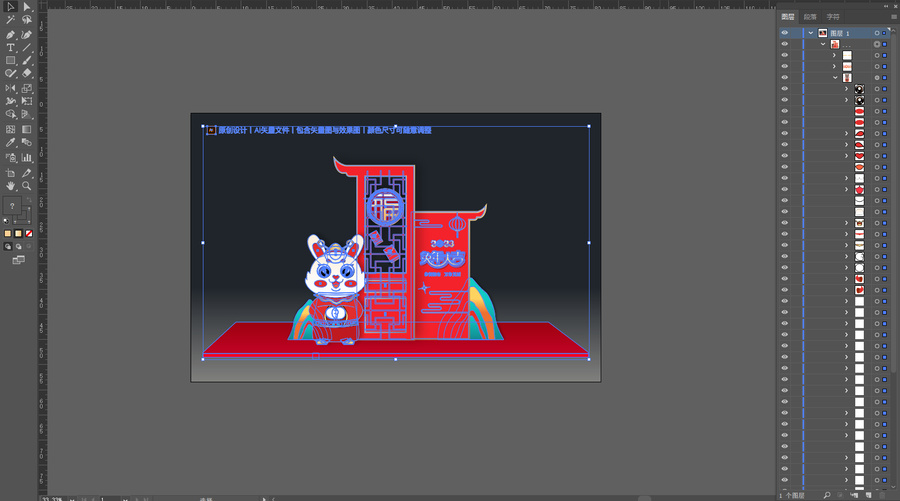Switch to the 字符 tab
The image size is (900, 501).
click(833, 17)
